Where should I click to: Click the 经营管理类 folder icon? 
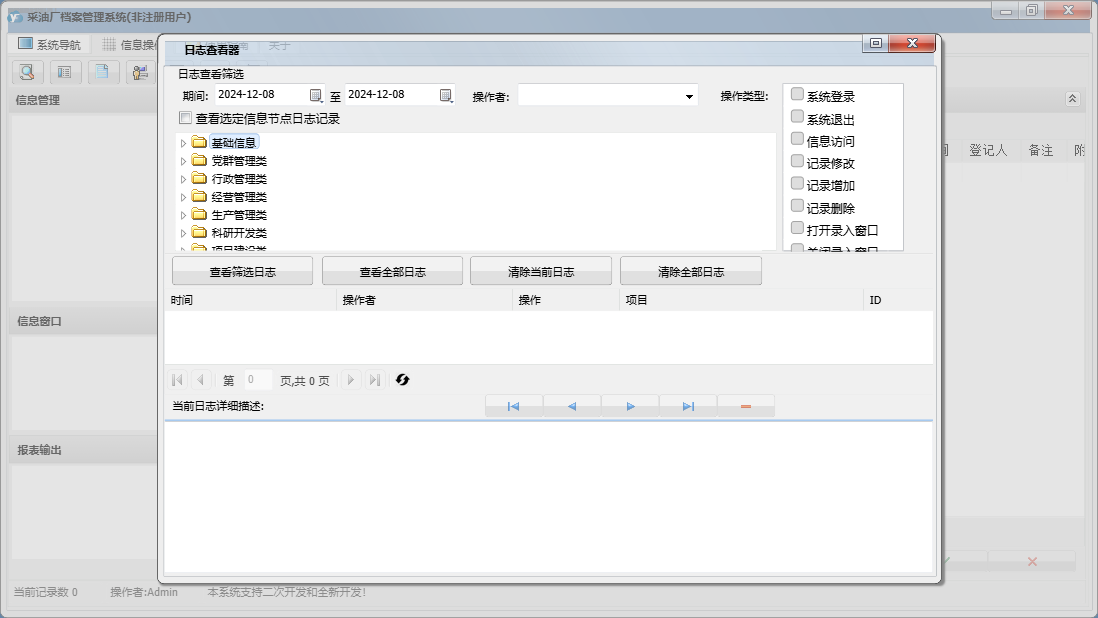click(x=199, y=197)
